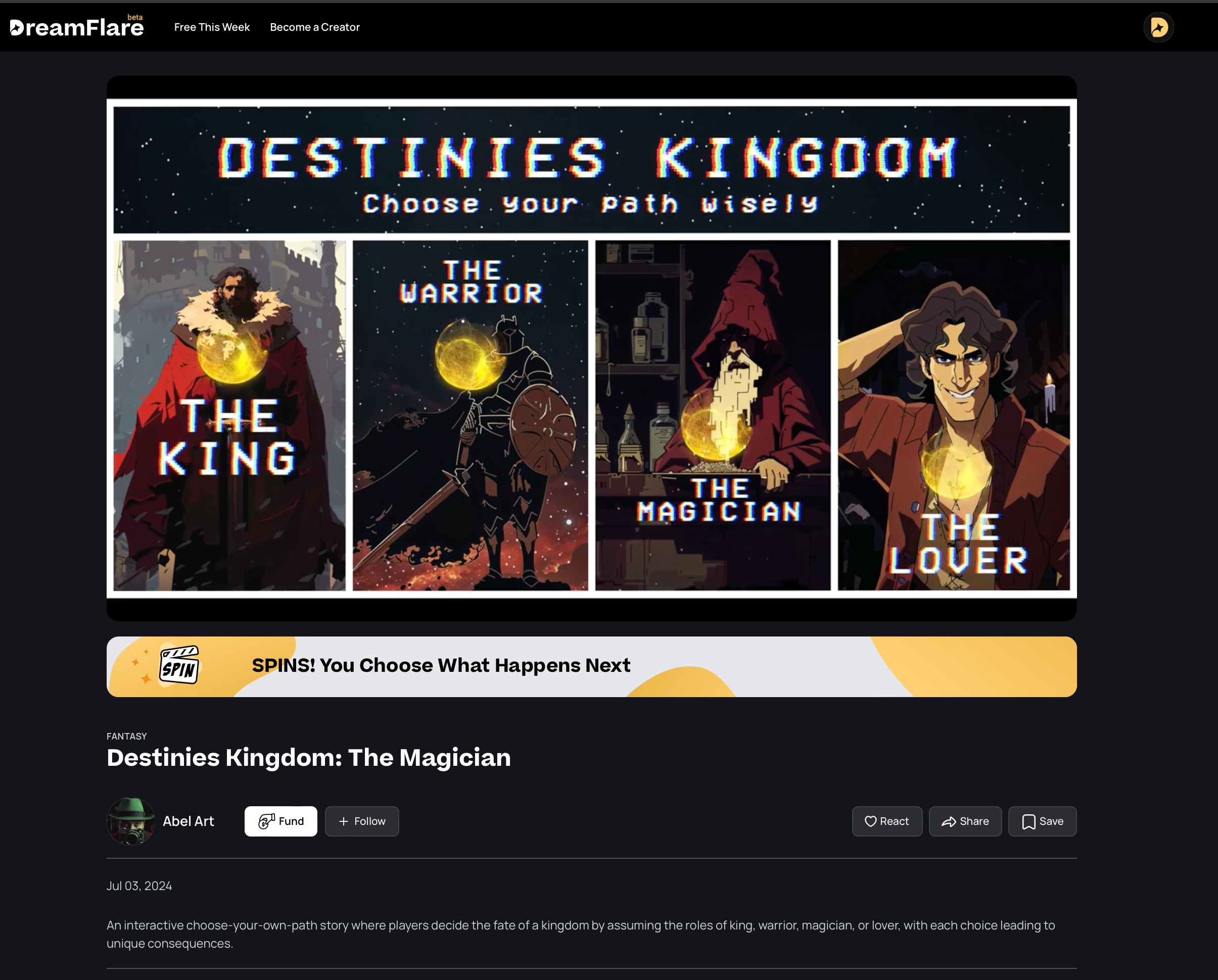1218x980 pixels.
Task: Click the SPINS interactive story banner
Action: 592,665
